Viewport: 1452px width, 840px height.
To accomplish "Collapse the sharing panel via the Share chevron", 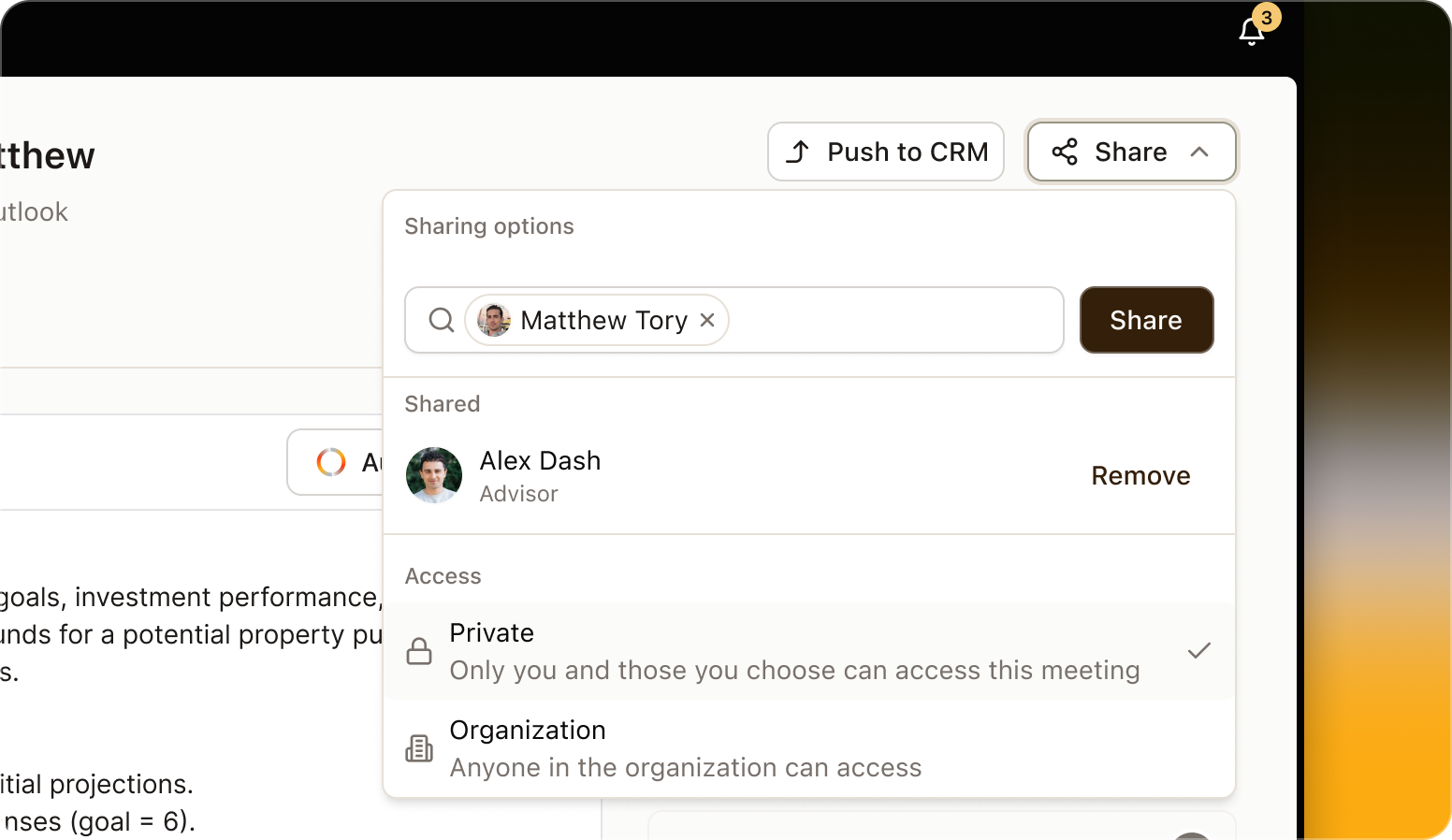I will pyautogui.click(x=1200, y=152).
